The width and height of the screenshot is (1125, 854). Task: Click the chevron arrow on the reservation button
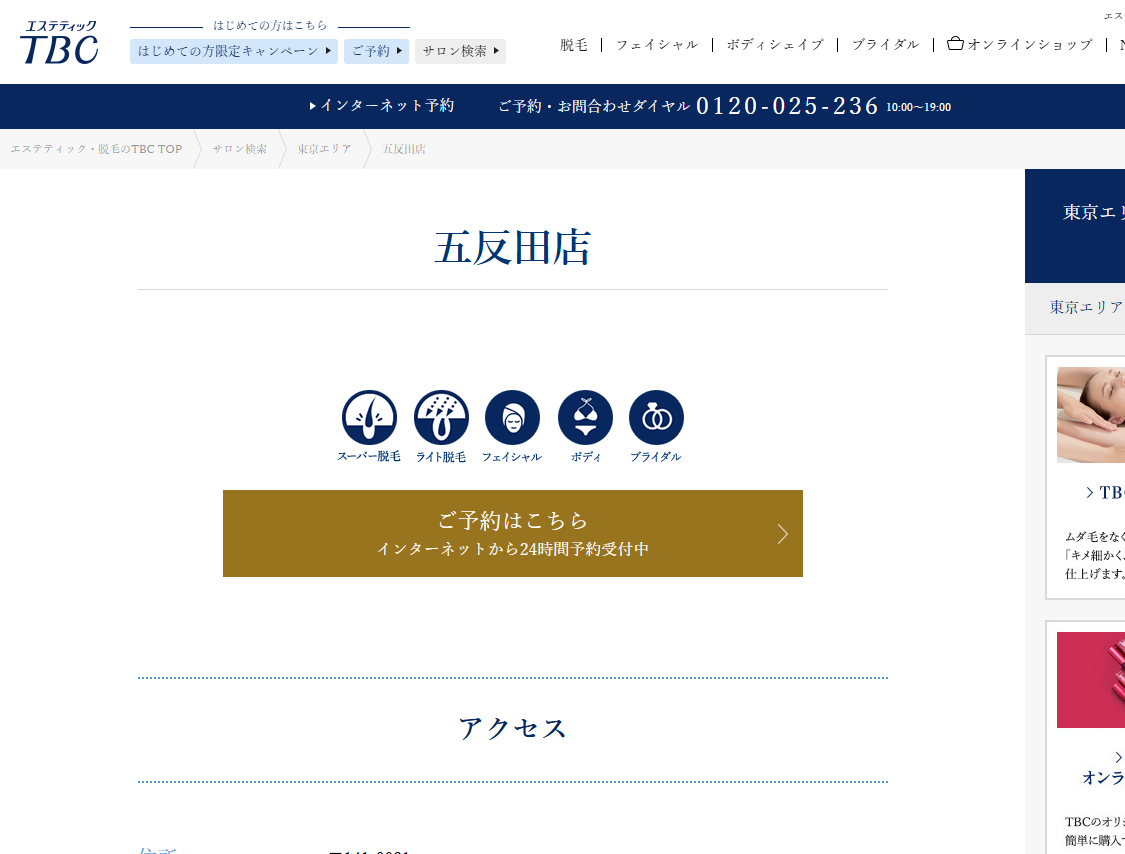tap(783, 534)
